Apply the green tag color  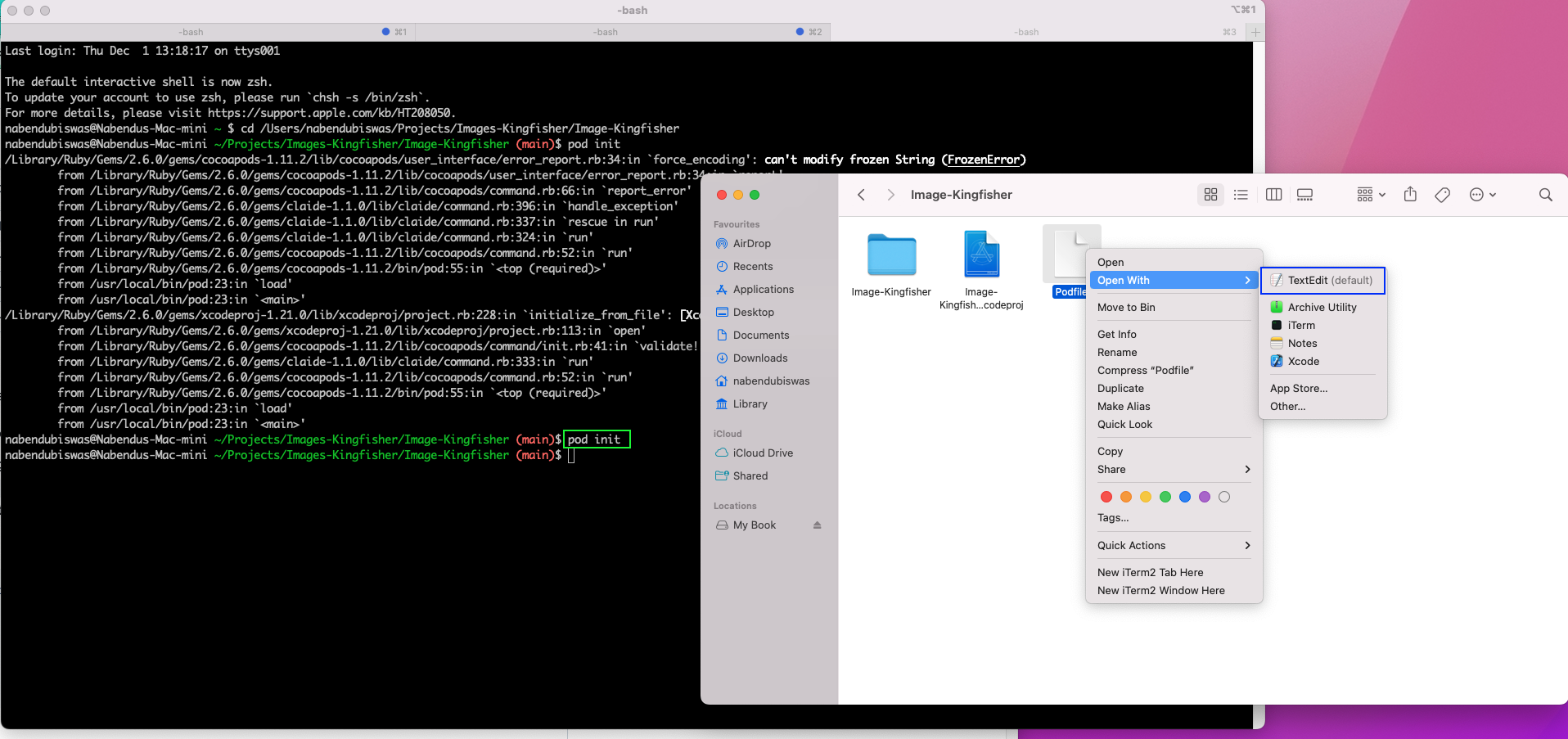1165,497
